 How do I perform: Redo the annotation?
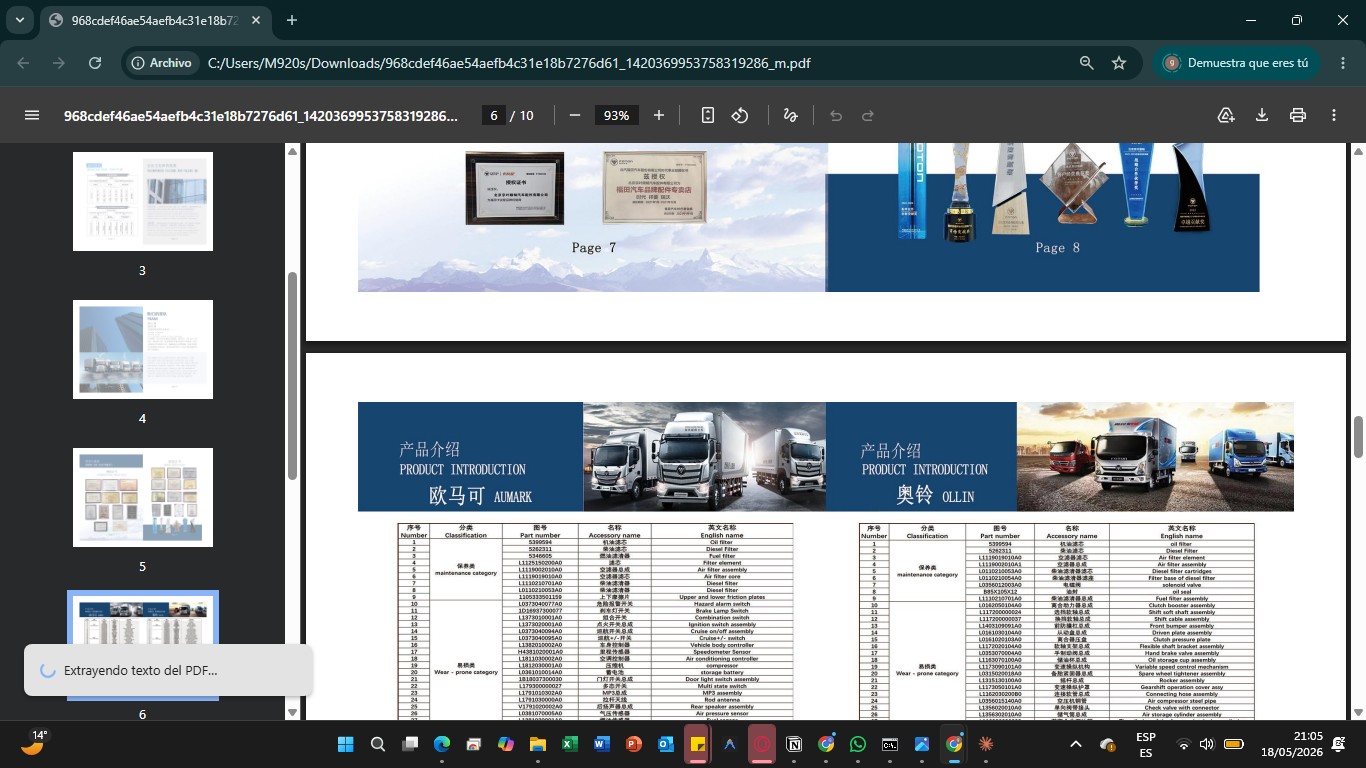[868, 115]
